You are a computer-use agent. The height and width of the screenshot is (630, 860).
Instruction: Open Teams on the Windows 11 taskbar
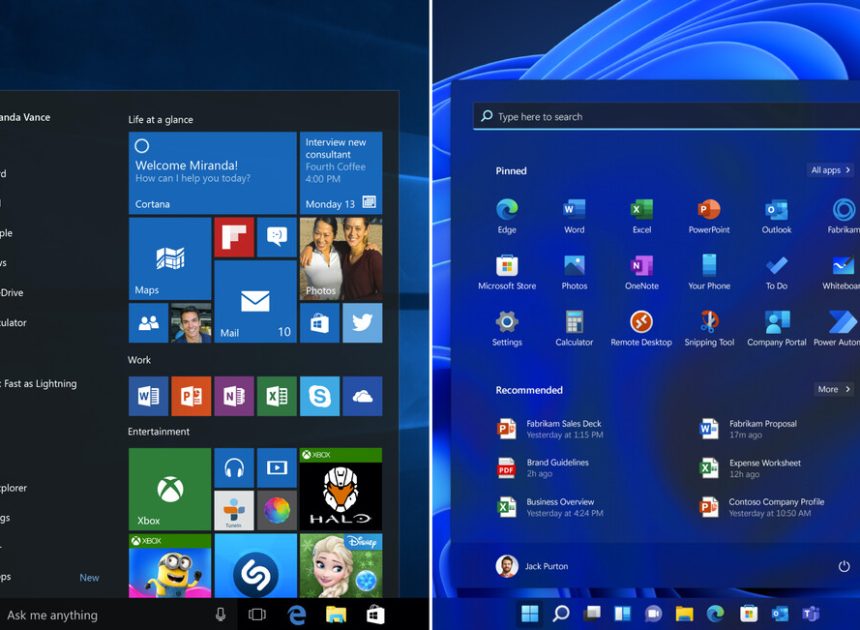click(x=811, y=614)
